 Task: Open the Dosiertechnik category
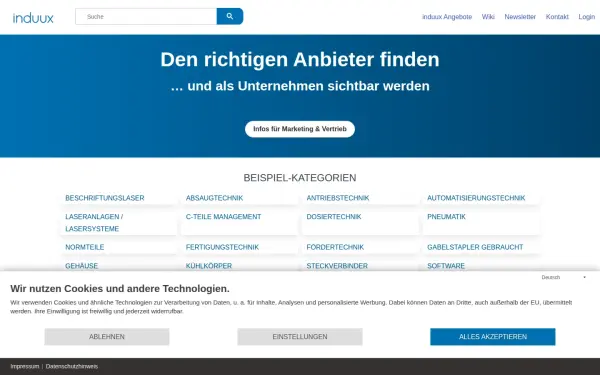coord(334,217)
